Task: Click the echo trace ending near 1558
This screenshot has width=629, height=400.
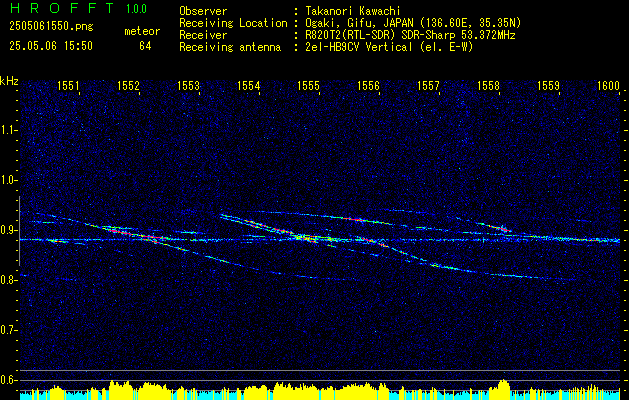Action: 501,228
